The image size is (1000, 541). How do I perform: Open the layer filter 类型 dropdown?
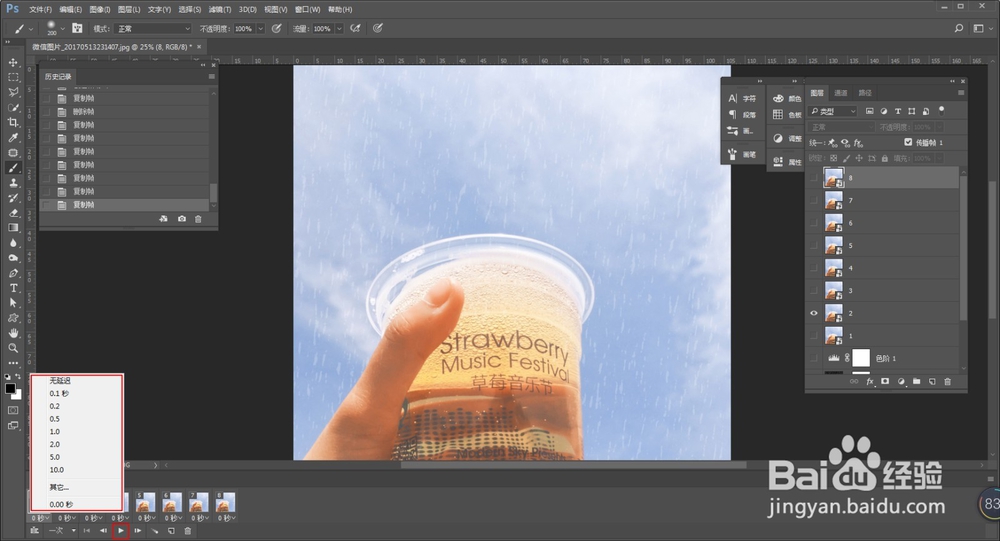pos(833,111)
